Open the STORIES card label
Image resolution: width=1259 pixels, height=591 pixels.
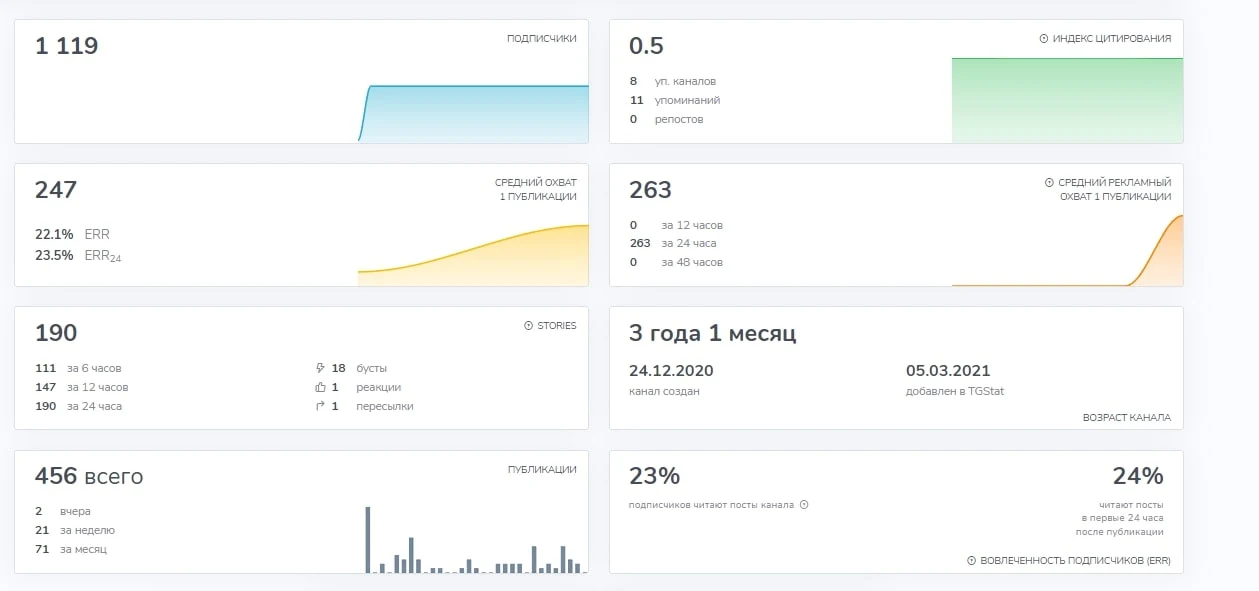pyautogui.click(x=557, y=326)
